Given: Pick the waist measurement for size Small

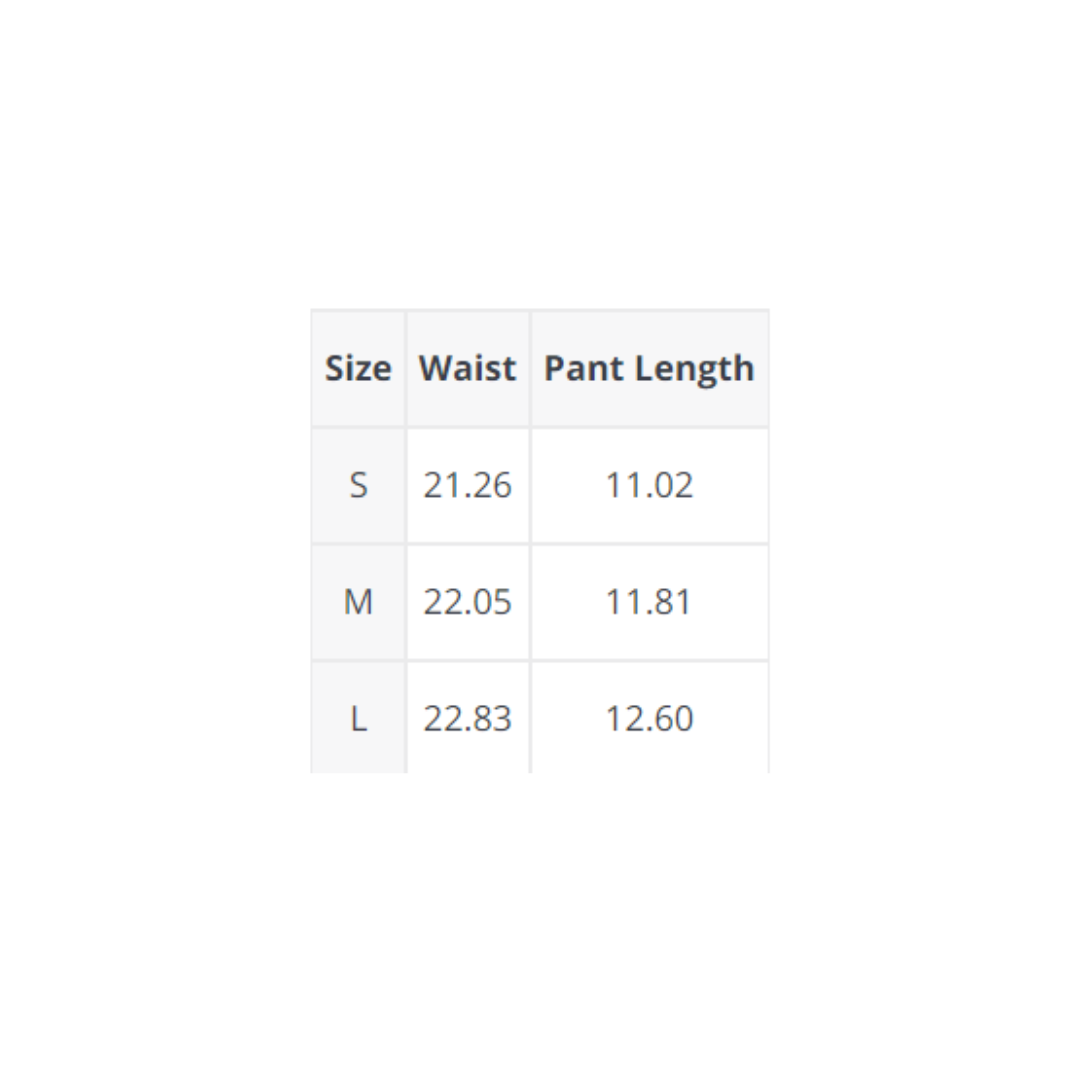Looking at the screenshot, I should point(467,486).
